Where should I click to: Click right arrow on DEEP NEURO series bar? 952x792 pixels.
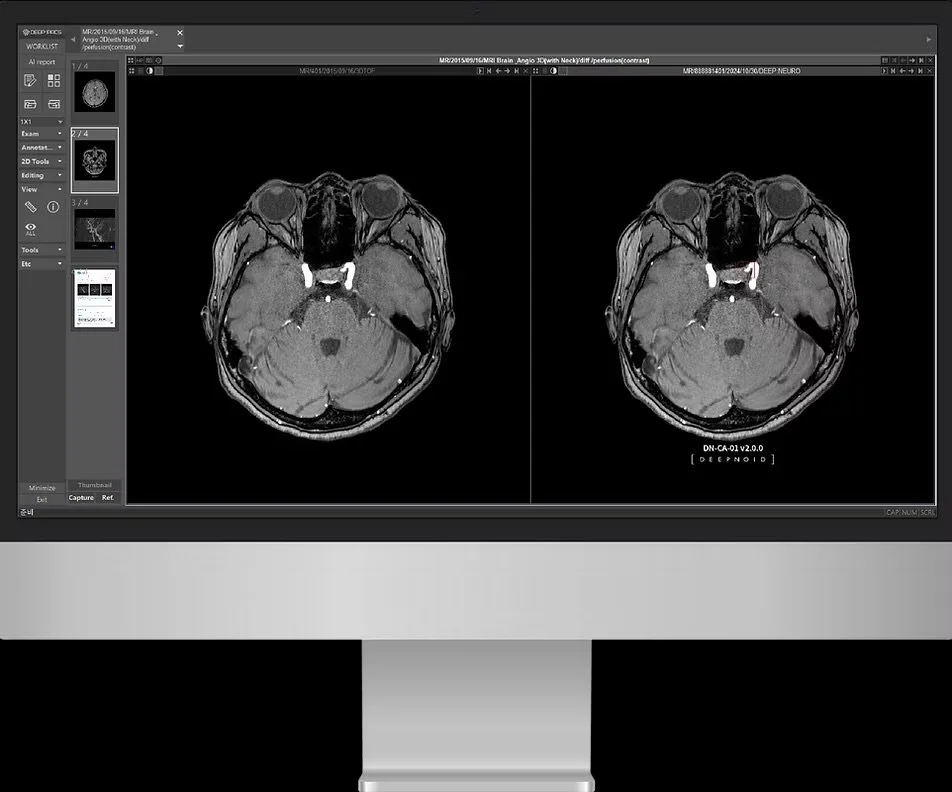pos(911,71)
